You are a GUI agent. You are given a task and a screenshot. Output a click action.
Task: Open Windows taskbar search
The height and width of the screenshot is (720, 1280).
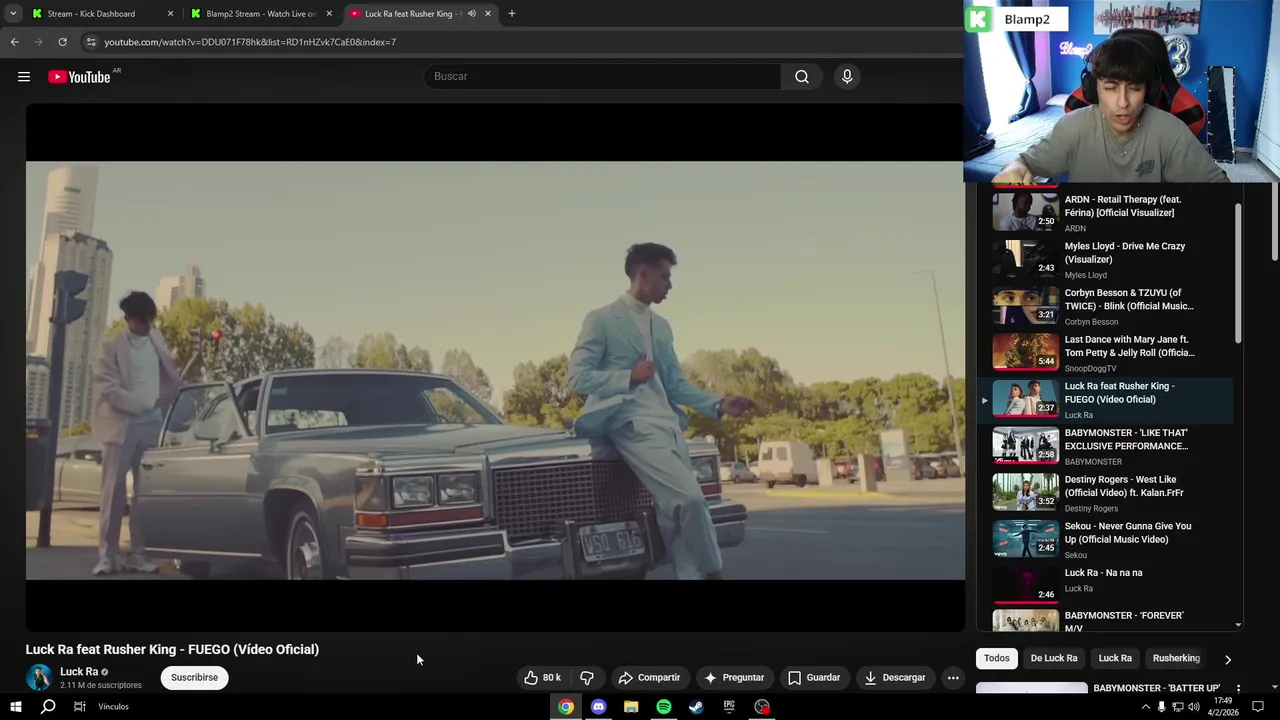click(48, 707)
